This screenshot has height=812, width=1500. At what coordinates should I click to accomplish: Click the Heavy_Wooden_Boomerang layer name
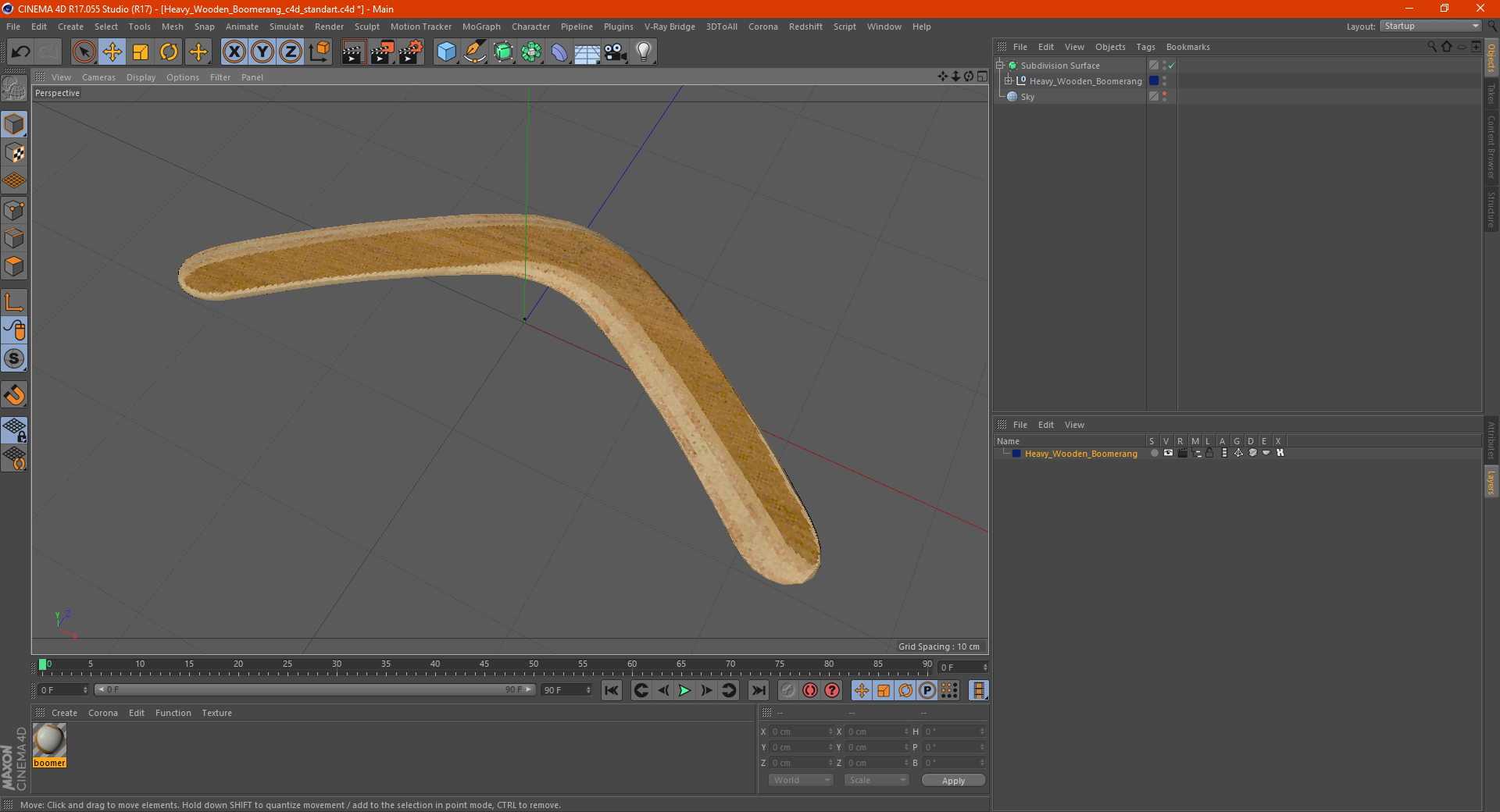1080,454
